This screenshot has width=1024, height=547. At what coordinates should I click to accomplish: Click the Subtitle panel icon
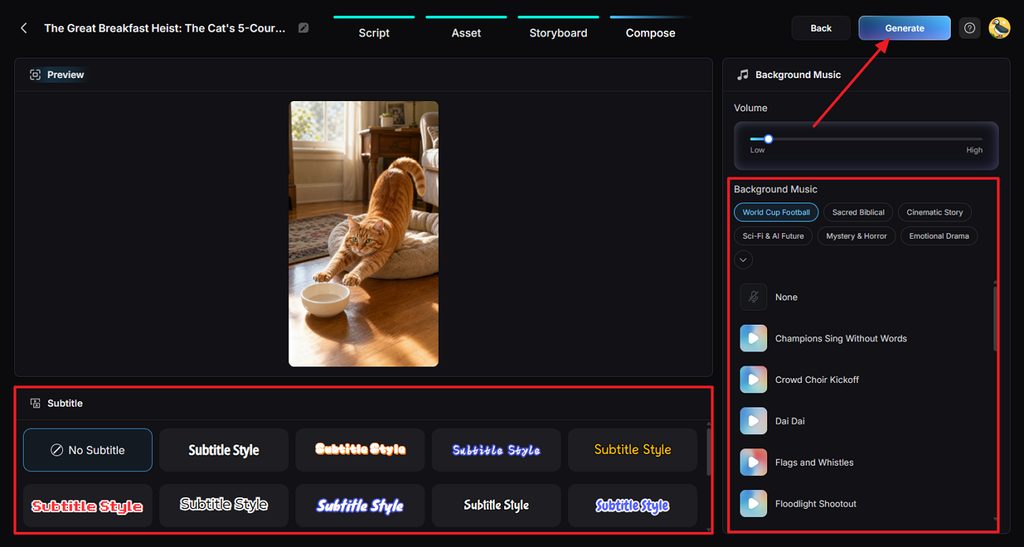(35, 403)
